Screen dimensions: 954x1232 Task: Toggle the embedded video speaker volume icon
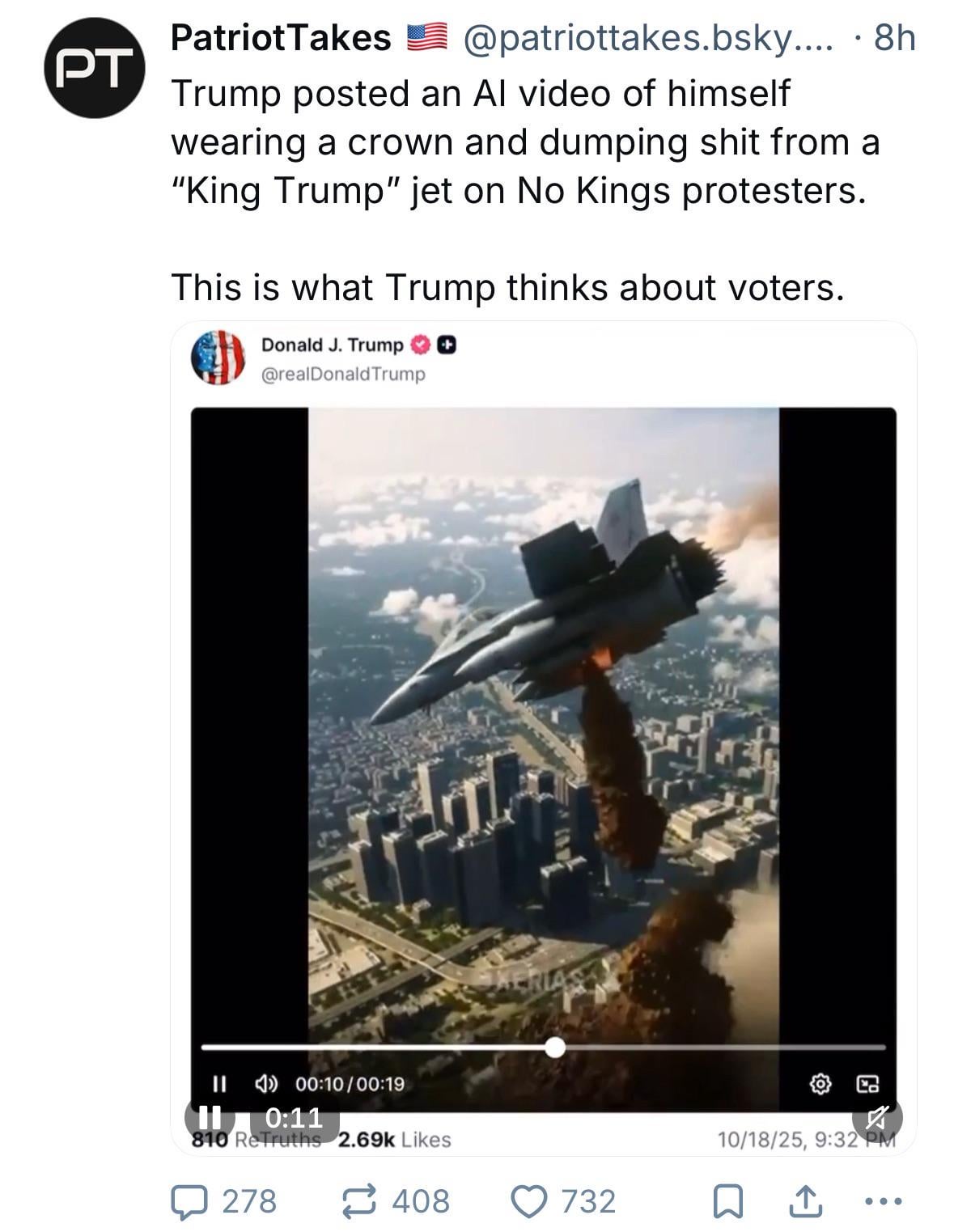[267, 1083]
